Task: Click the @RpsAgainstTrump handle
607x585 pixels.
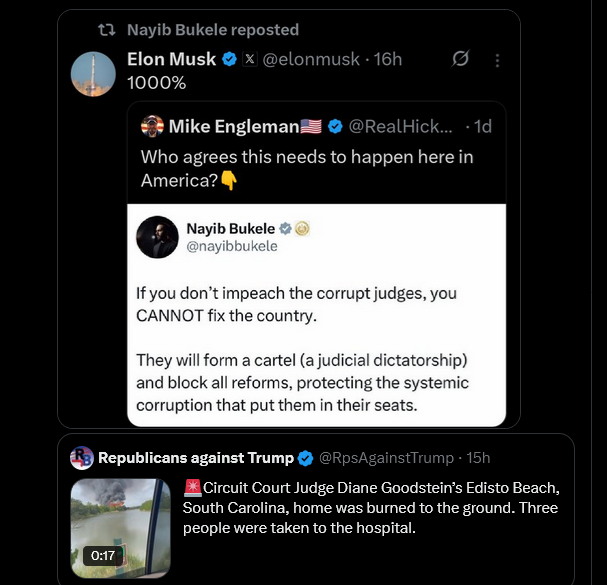Action: [385, 458]
